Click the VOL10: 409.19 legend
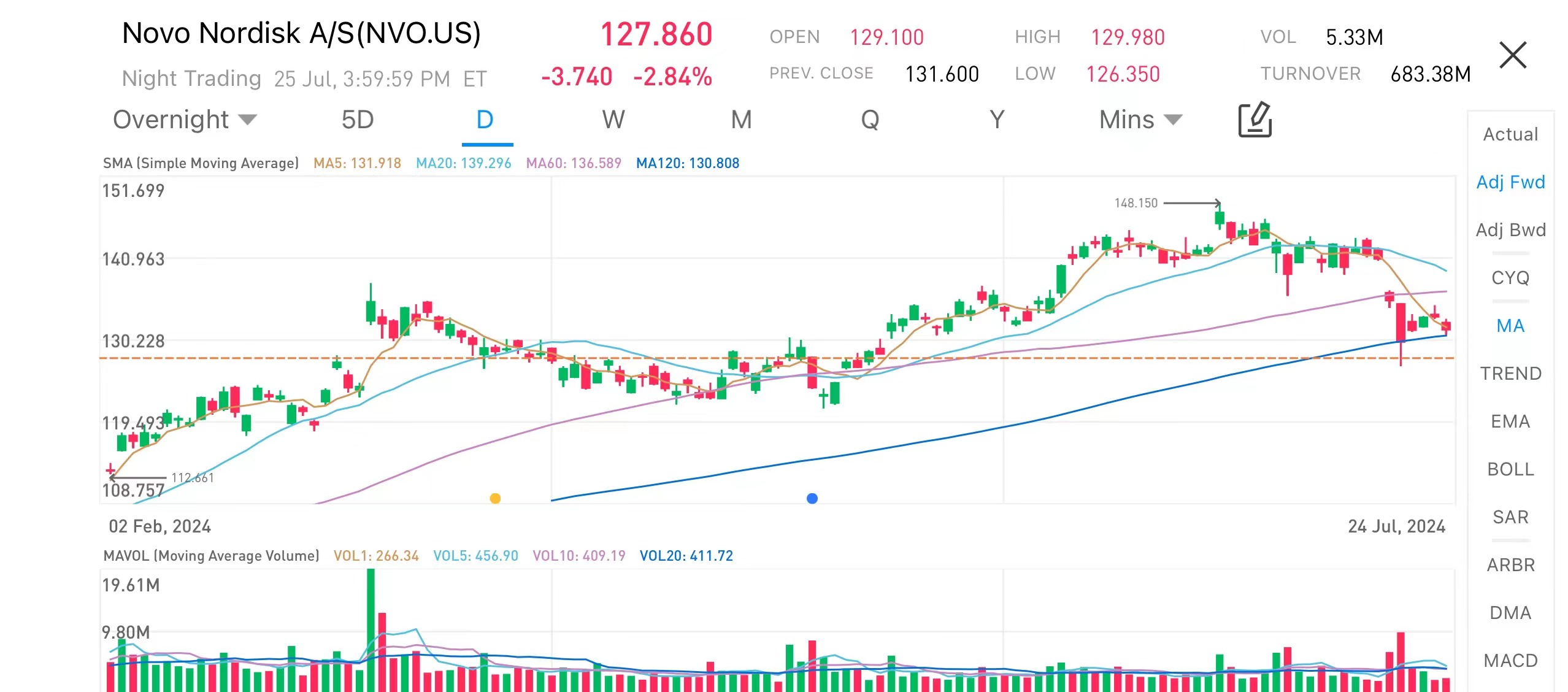The image size is (1568, 692). pos(578,556)
